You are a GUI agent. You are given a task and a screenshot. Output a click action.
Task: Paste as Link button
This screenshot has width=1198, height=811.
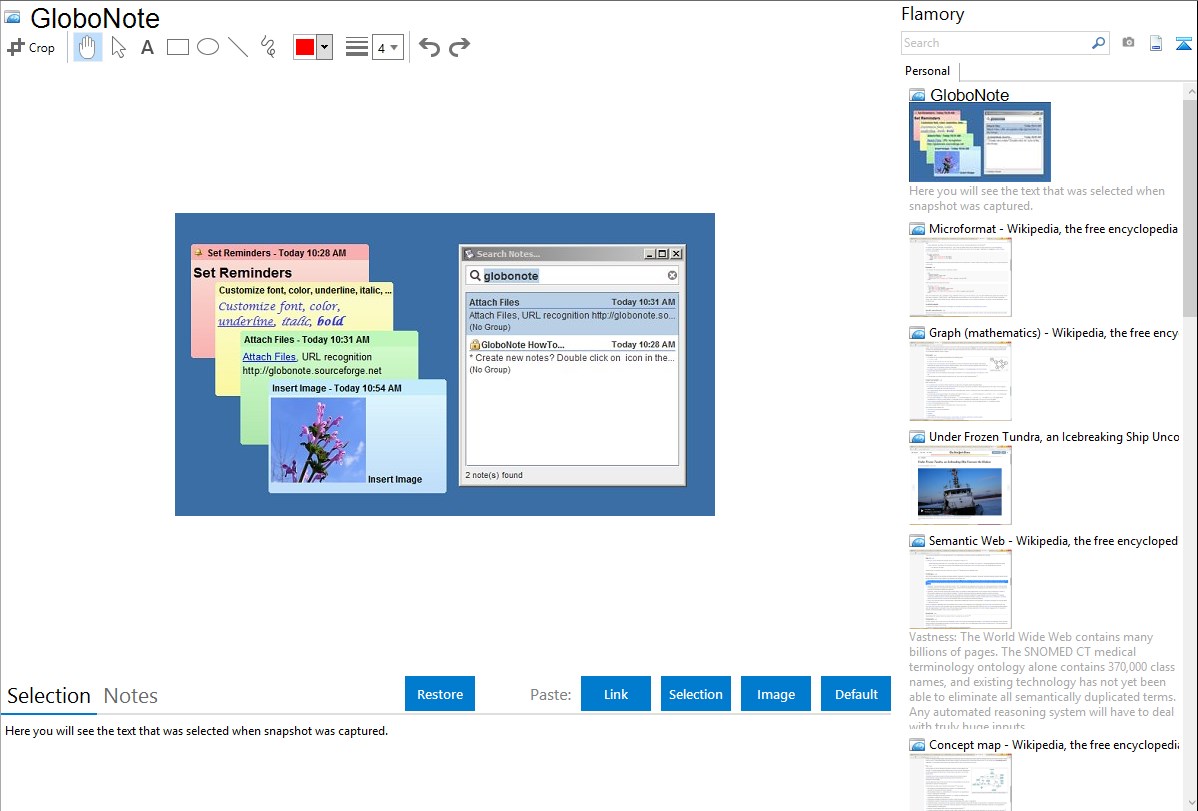[616, 694]
